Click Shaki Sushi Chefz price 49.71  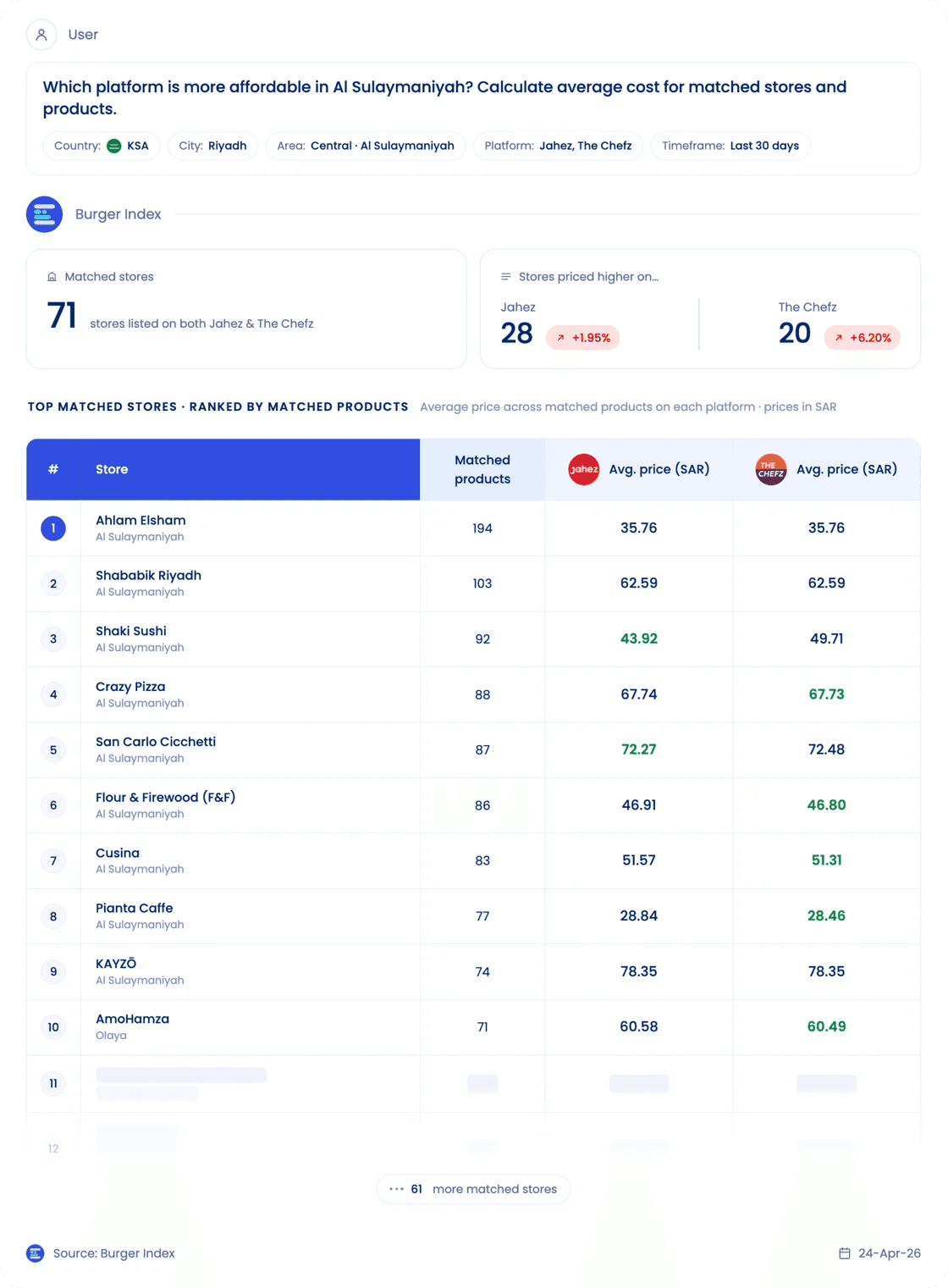(827, 639)
